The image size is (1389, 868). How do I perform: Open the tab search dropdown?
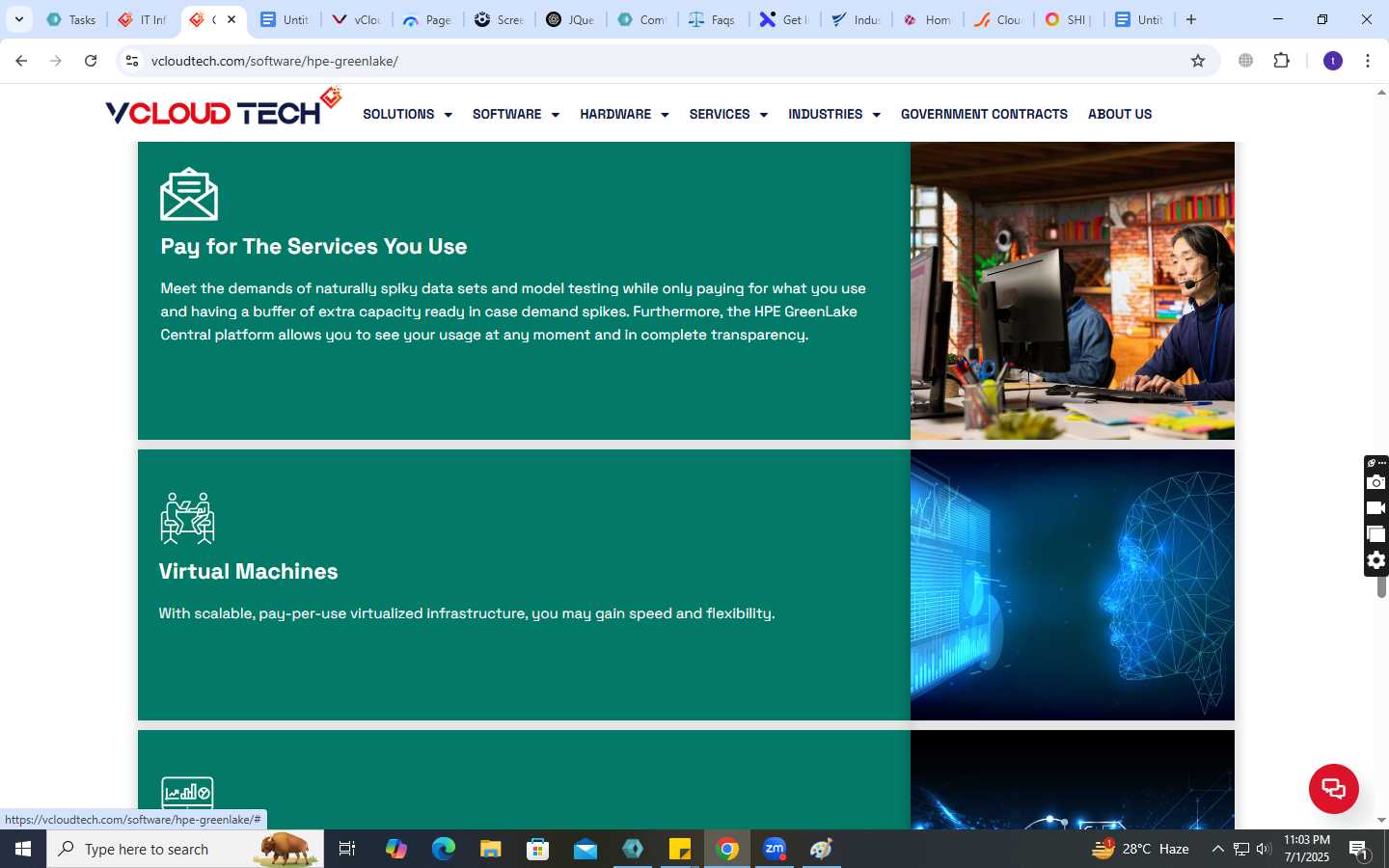point(18,19)
